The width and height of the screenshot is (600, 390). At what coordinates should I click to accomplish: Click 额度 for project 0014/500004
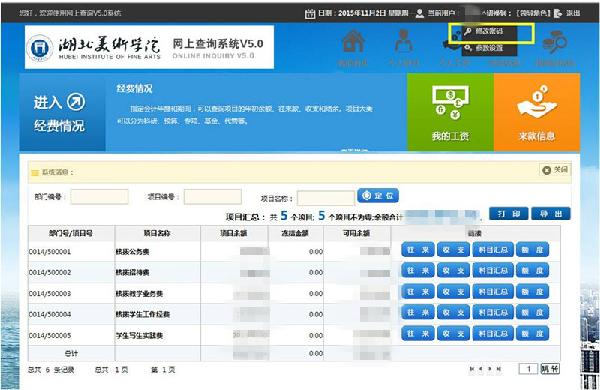click(x=532, y=312)
